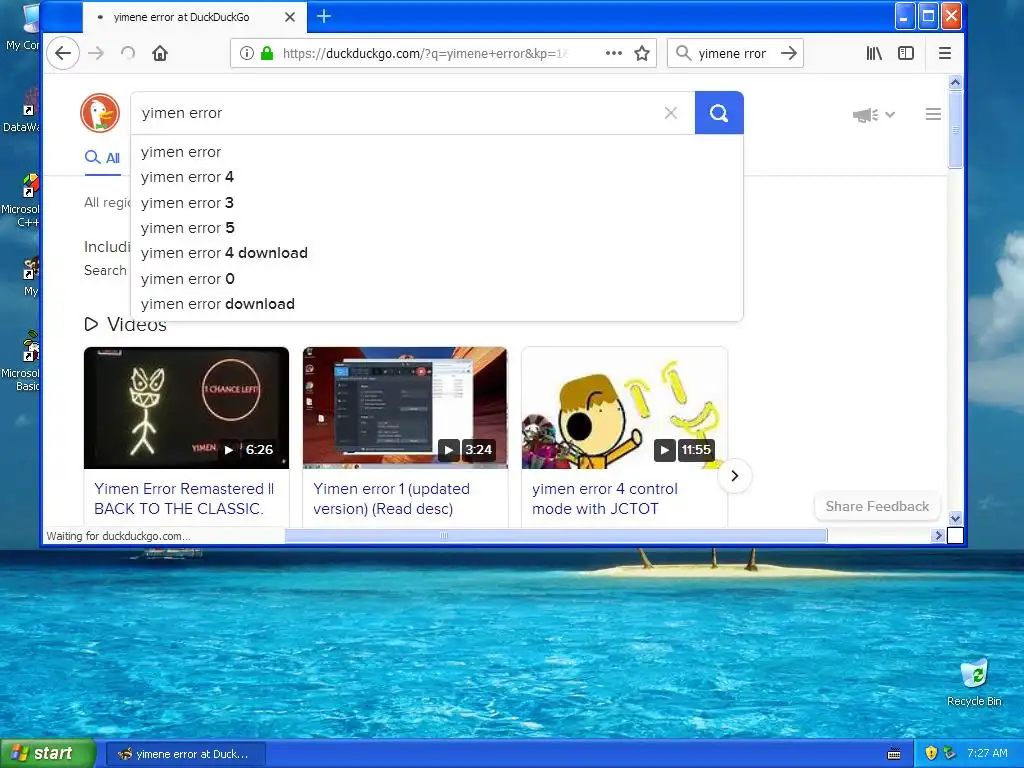
Task: Click the DuckDuckGo duck logo
Action: point(100,113)
